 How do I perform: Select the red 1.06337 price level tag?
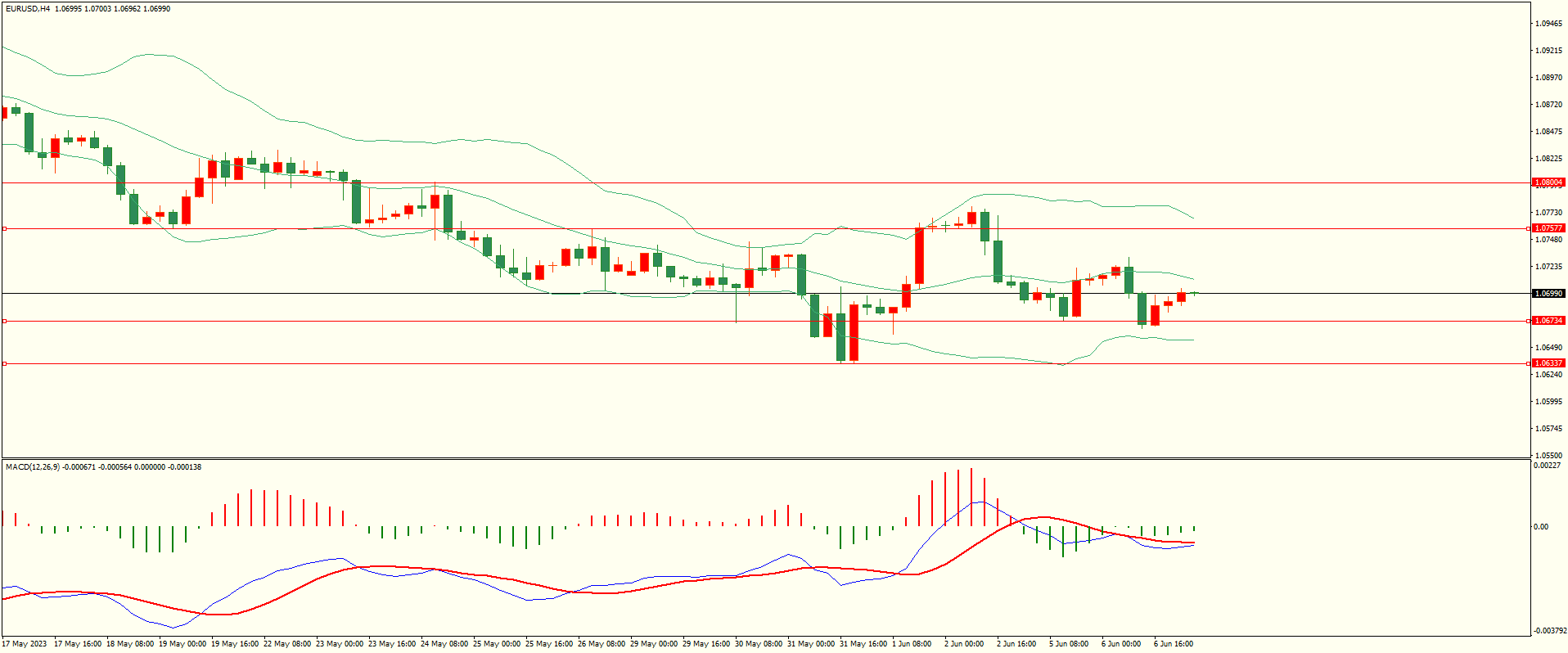pos(1548,363)
